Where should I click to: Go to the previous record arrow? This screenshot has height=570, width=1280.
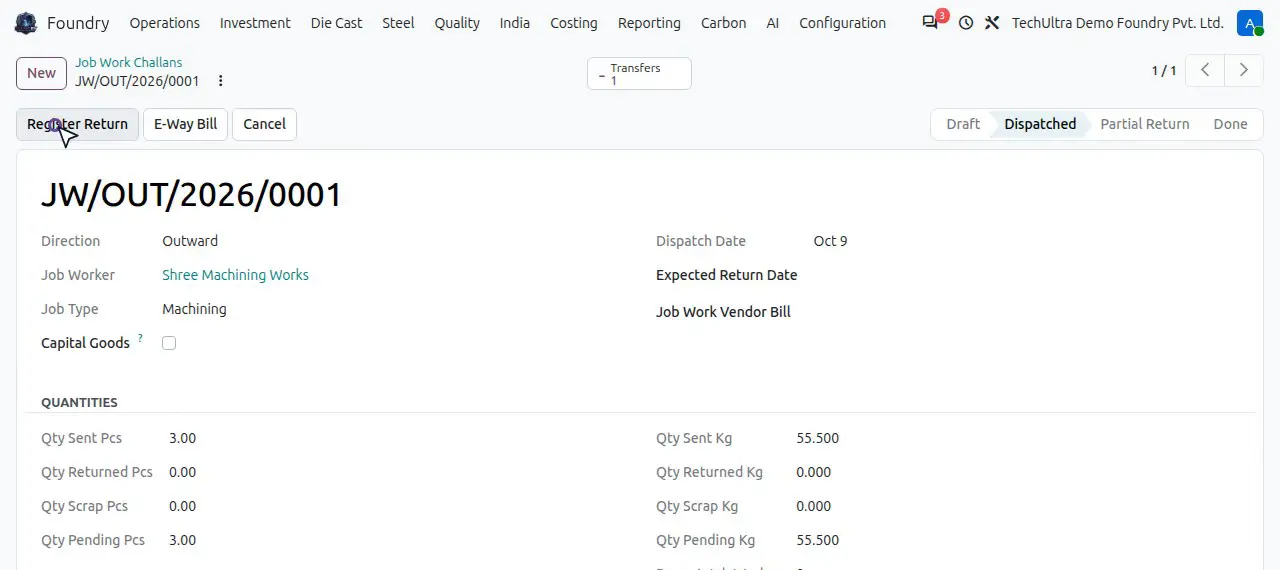(1206, 70)
